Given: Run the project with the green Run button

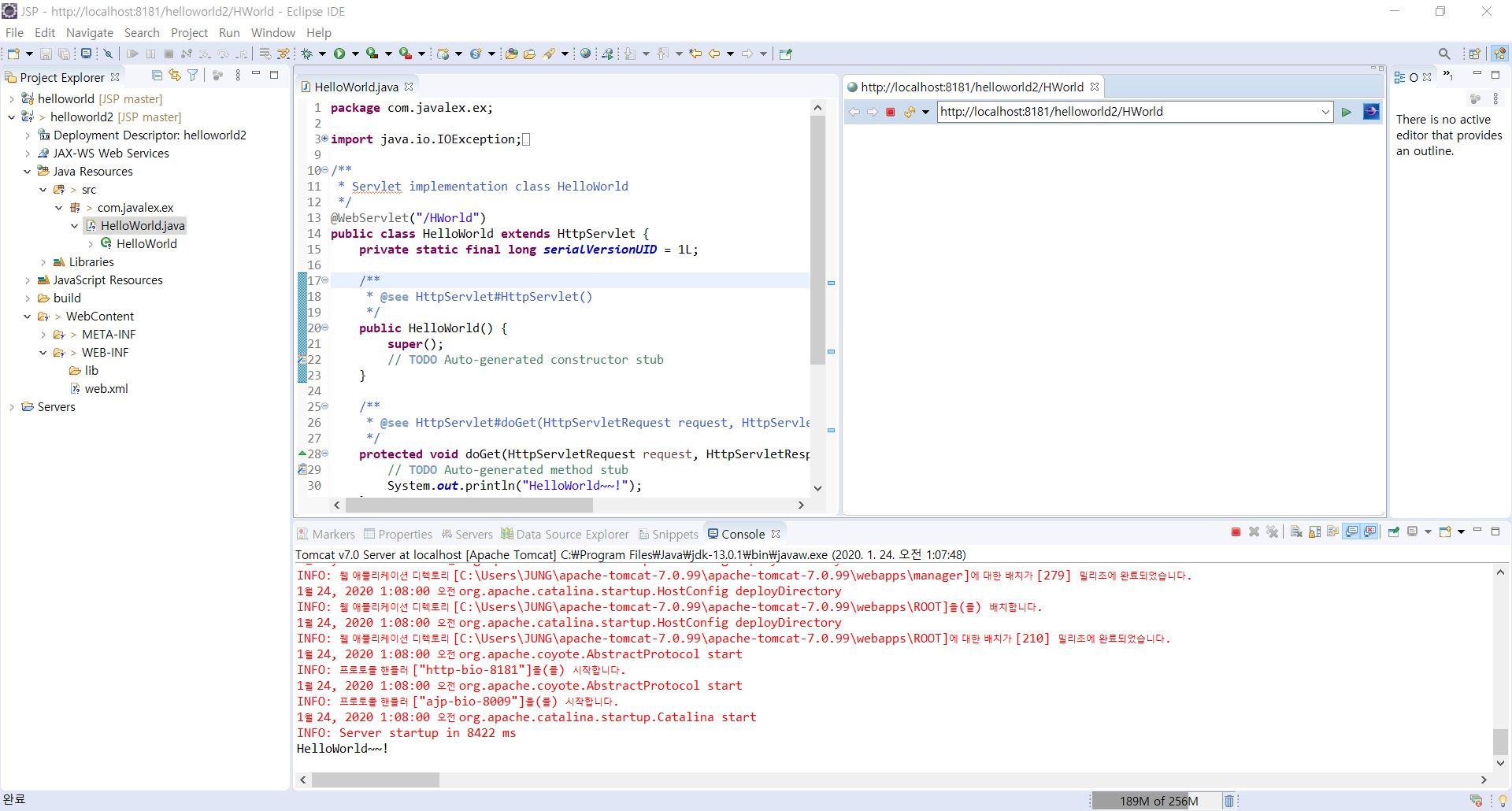Looking at the screenshot, I should click(339, 54).
